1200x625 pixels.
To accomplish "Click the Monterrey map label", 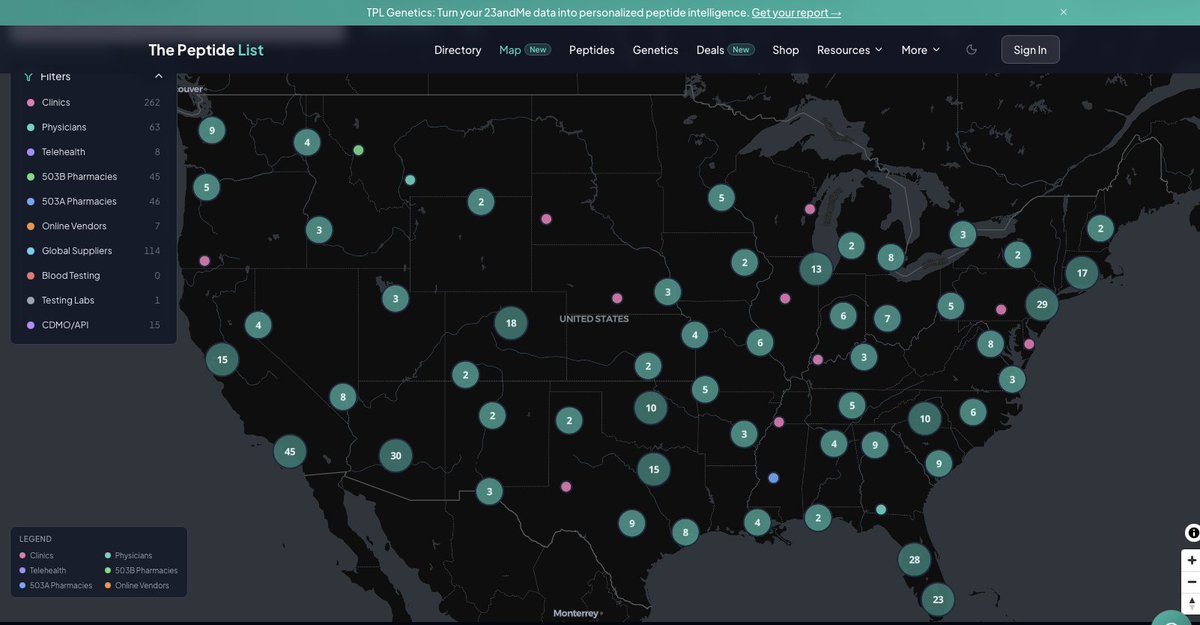I will (x=576, y=613).
